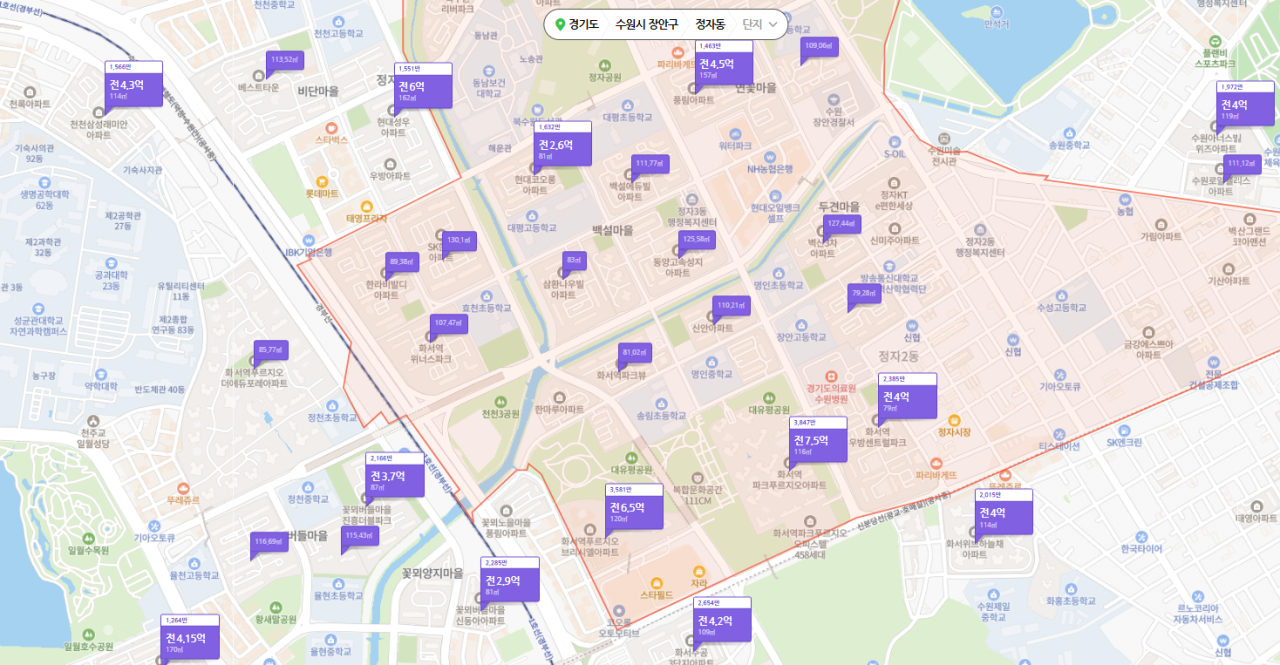Click the 107.47㎡ area marker
The width and height of the screenshot is (1280, 665).
click(x=448, y=324)
